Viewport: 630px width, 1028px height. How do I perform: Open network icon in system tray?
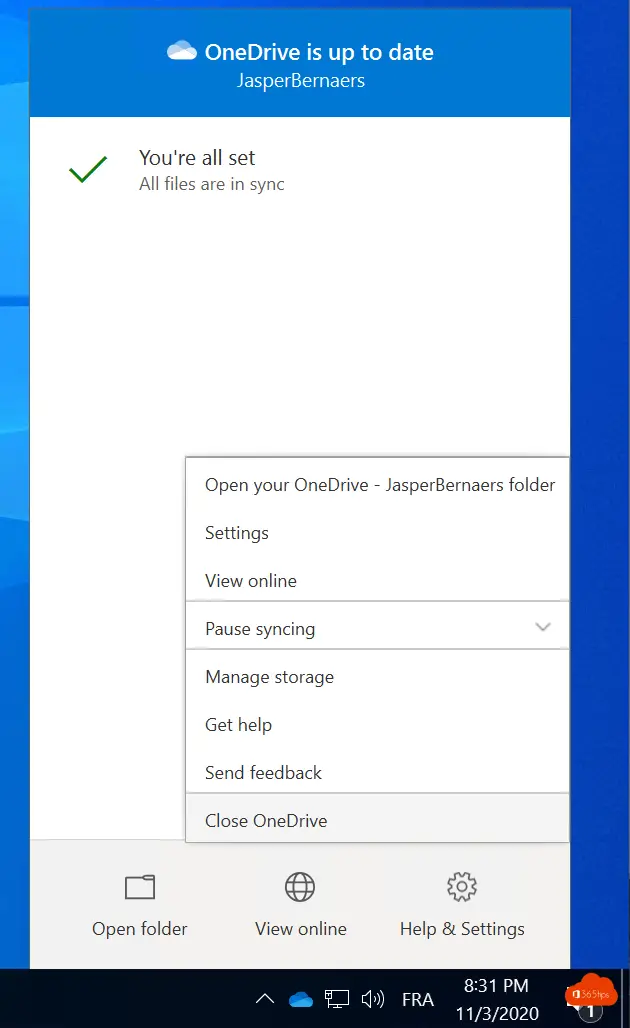coord(337,999)
